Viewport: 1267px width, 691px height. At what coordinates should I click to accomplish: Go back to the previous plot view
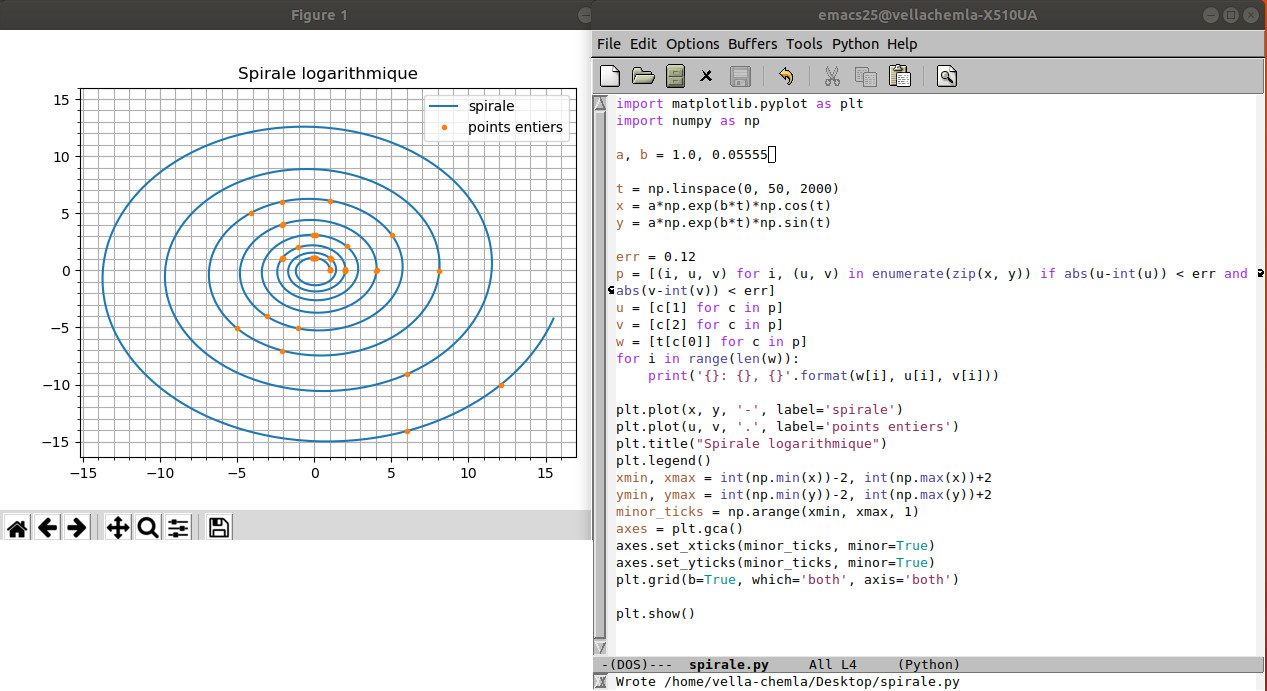pos(47,528)
